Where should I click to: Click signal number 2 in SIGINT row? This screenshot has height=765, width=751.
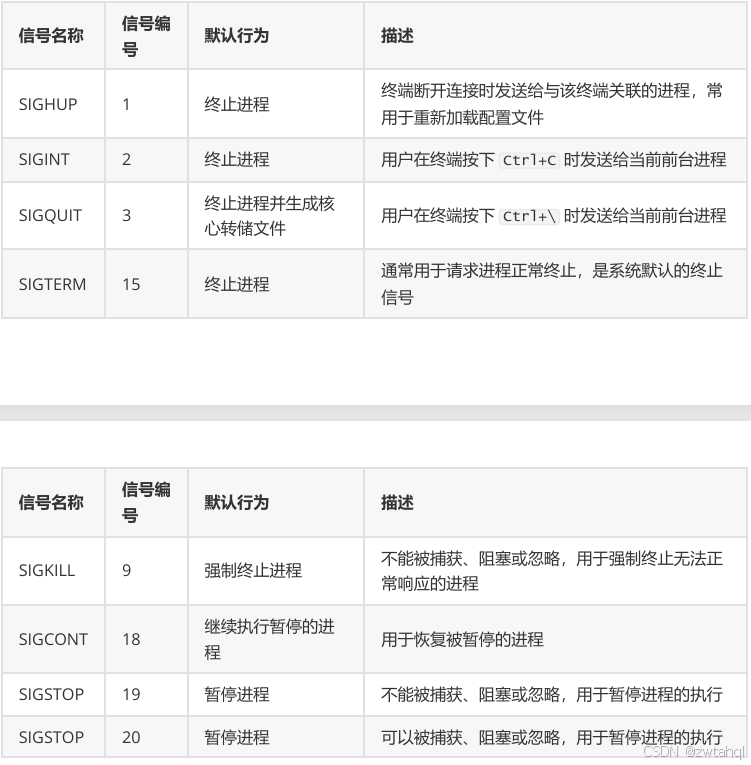tap(126, 160)
